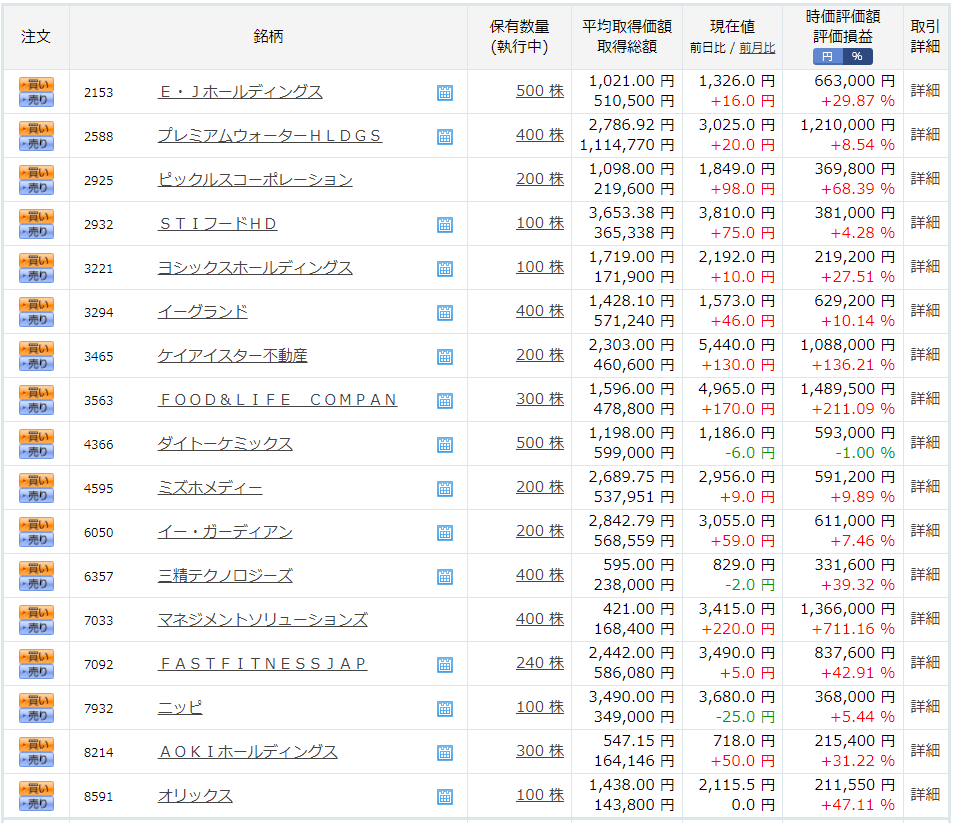
Task: Select the -6.0 円 daily change
Action: coord(750,453)
